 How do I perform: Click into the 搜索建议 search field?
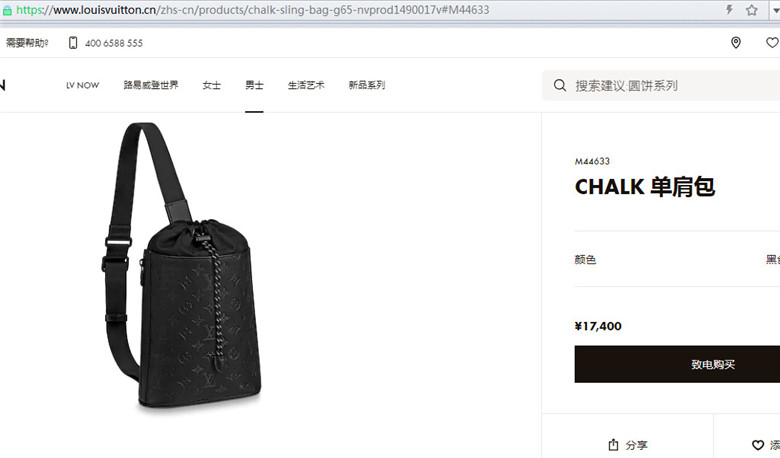tap(661, 86)
